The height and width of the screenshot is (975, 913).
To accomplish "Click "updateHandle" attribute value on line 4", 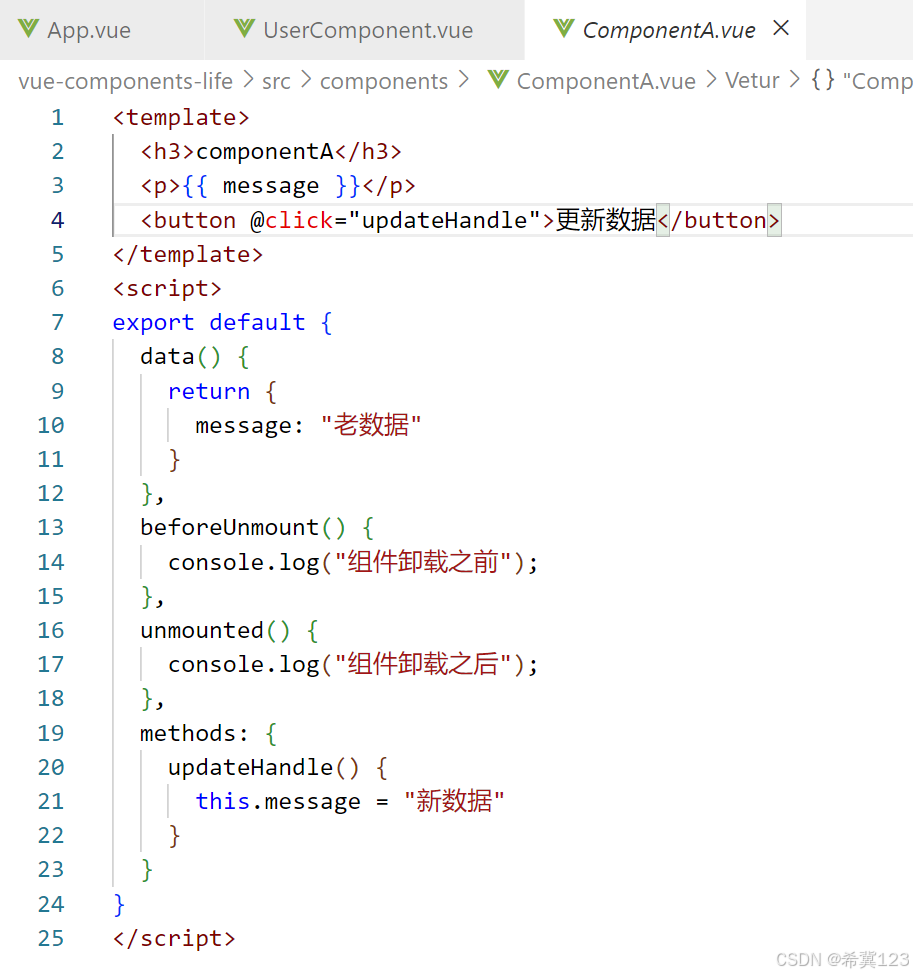I will tap(444, 220).
